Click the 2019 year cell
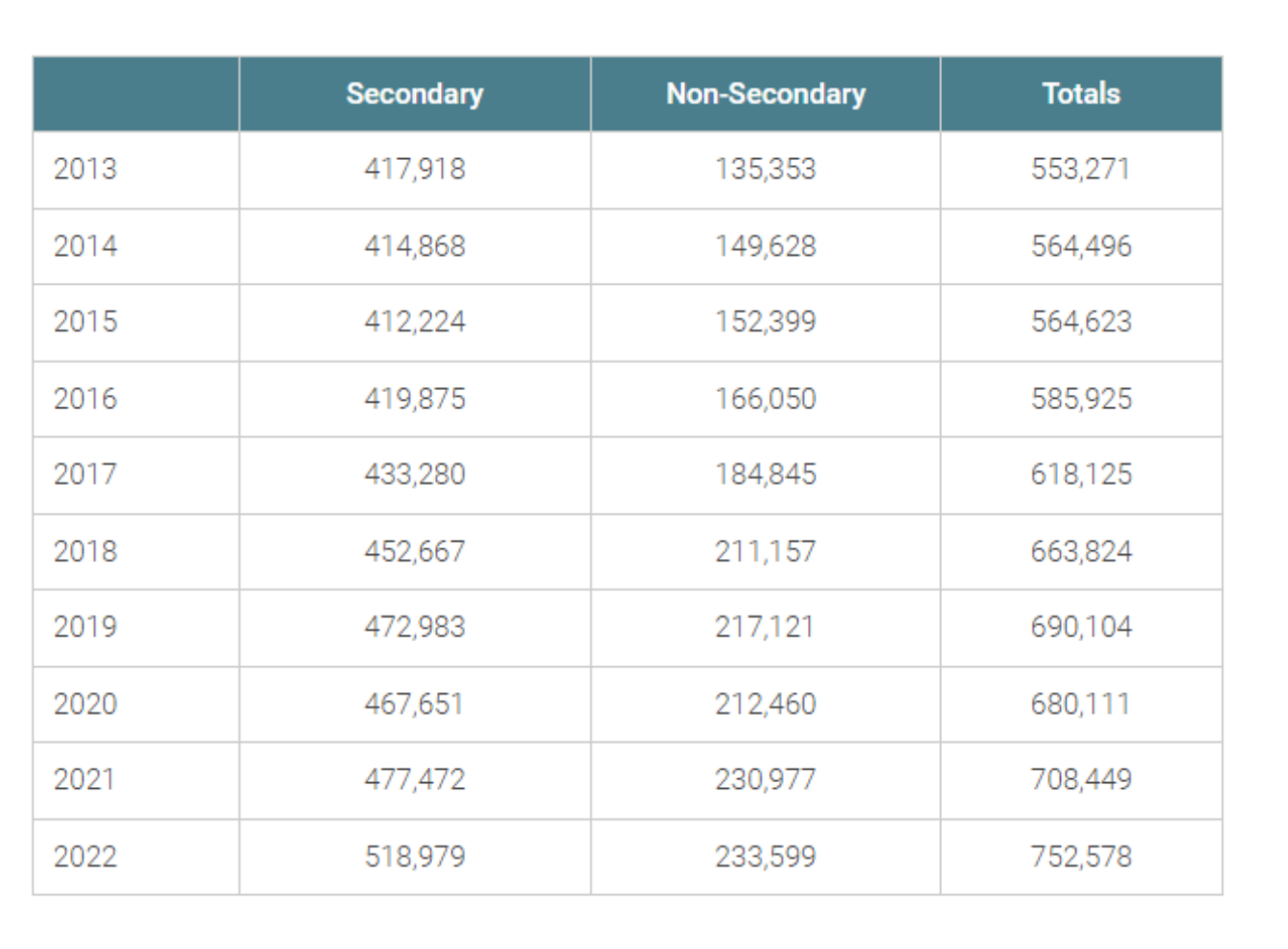This screenshot has height=949, width=1288. (x=85, y=627)
